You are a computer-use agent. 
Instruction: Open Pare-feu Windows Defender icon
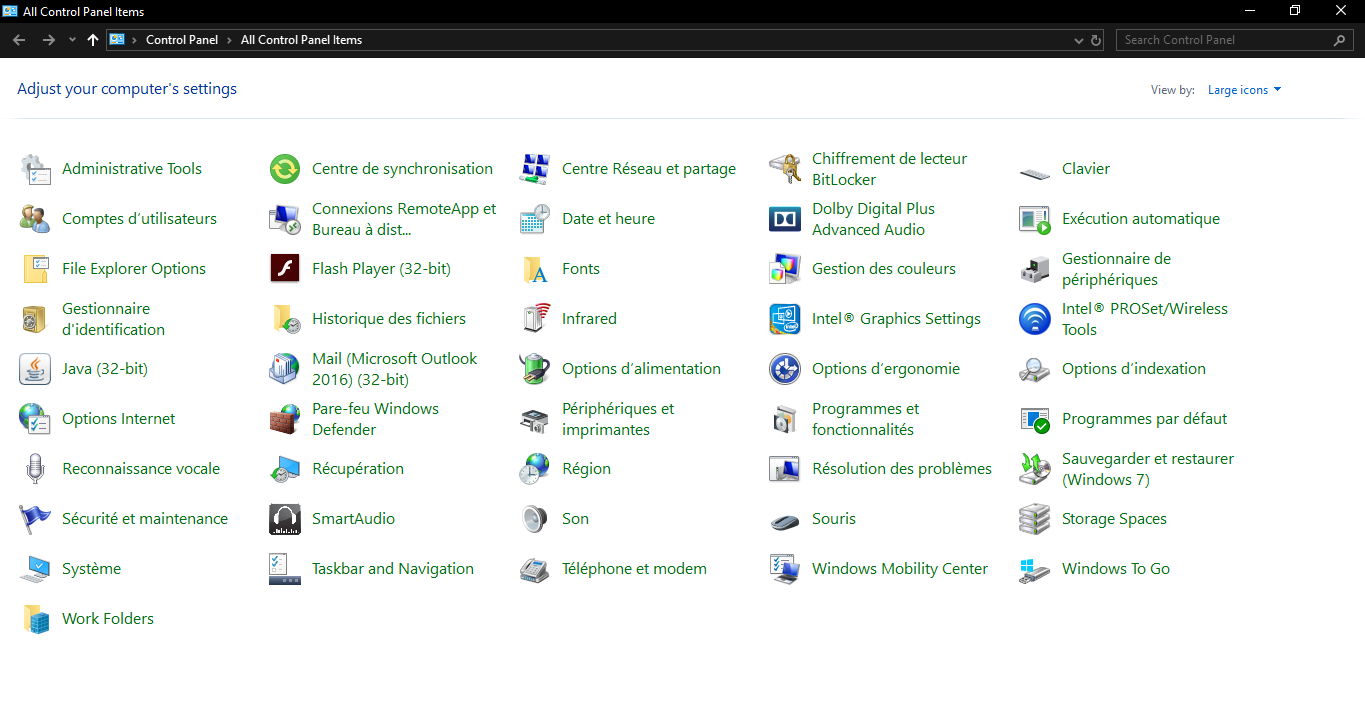pos(285,419)
